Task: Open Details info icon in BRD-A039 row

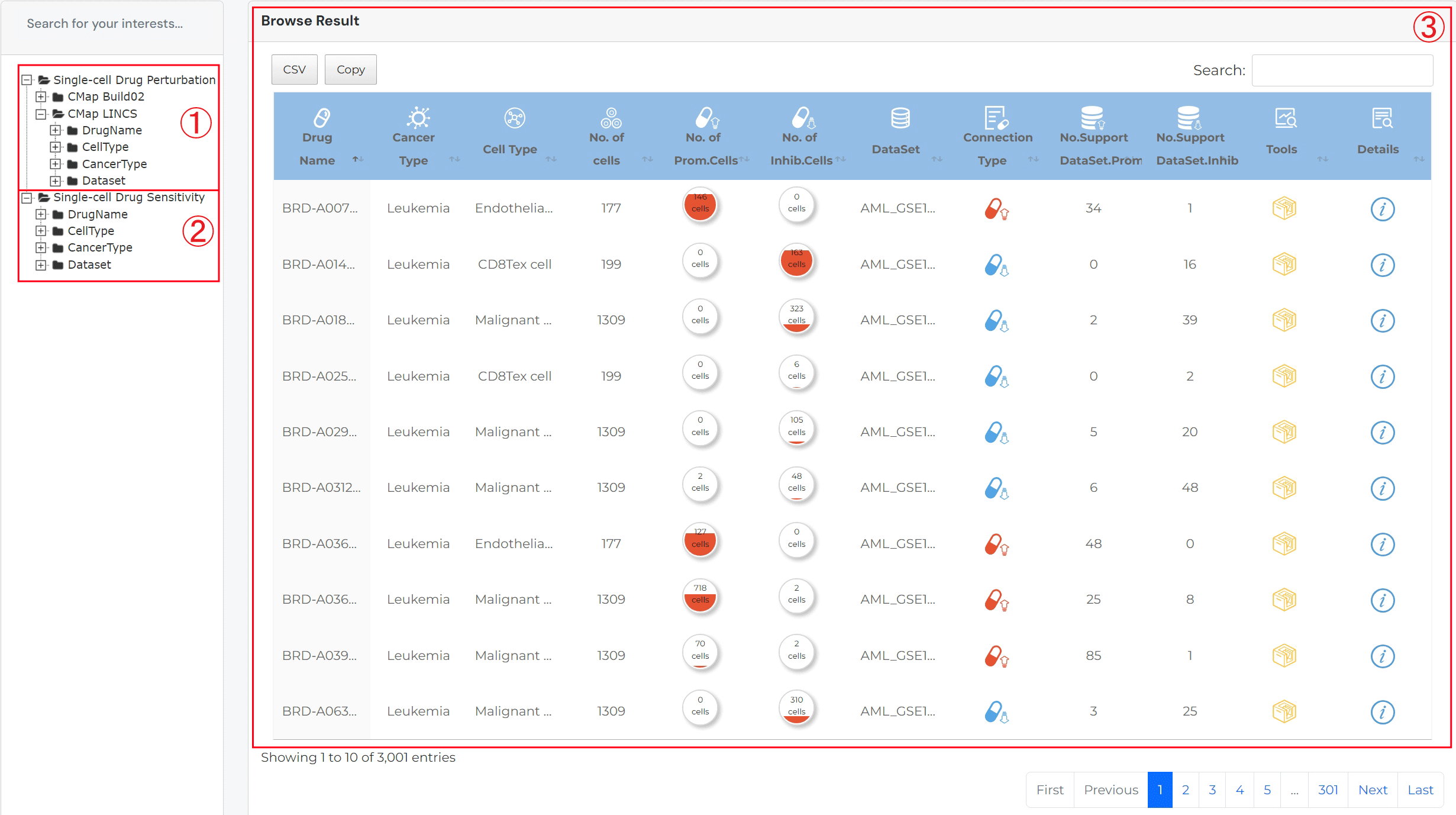Action: (x=1382, y=656)
